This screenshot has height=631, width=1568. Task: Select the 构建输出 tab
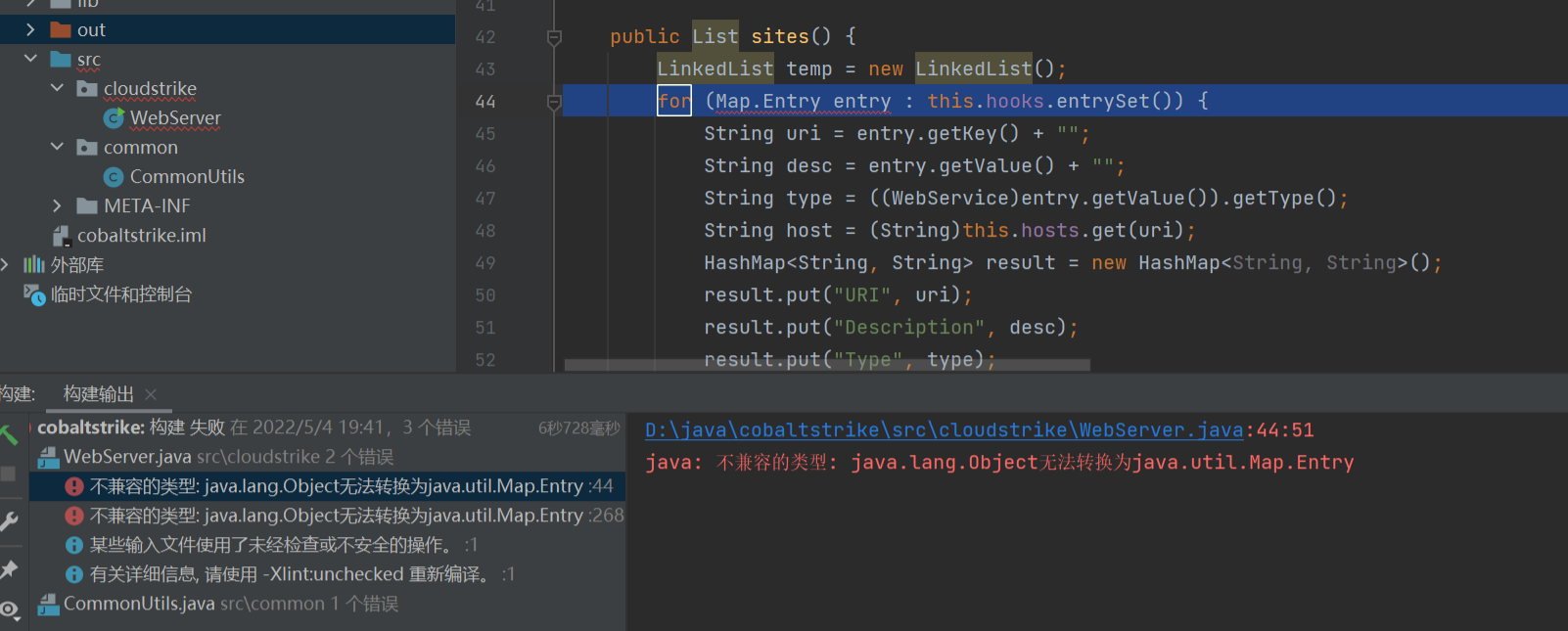coord(98,394)
